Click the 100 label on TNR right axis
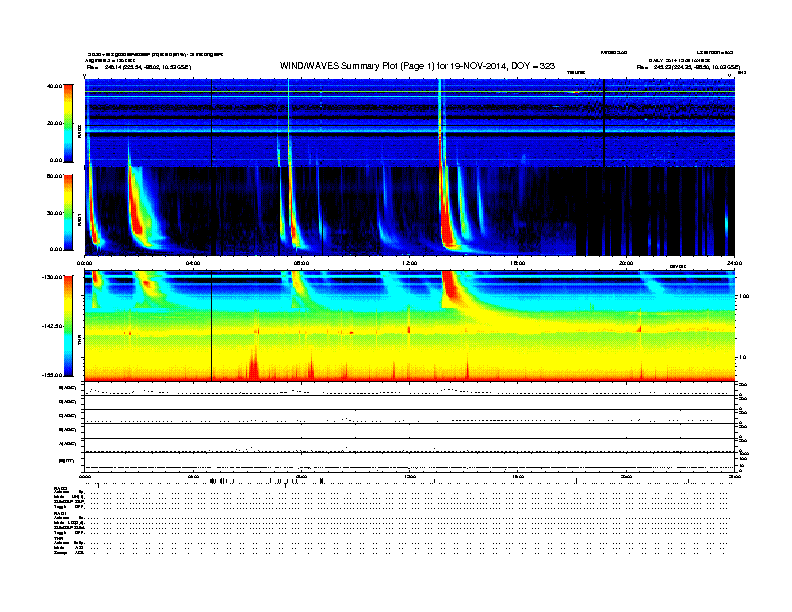The height and width of the screenshot is (612, 792). 744,296
